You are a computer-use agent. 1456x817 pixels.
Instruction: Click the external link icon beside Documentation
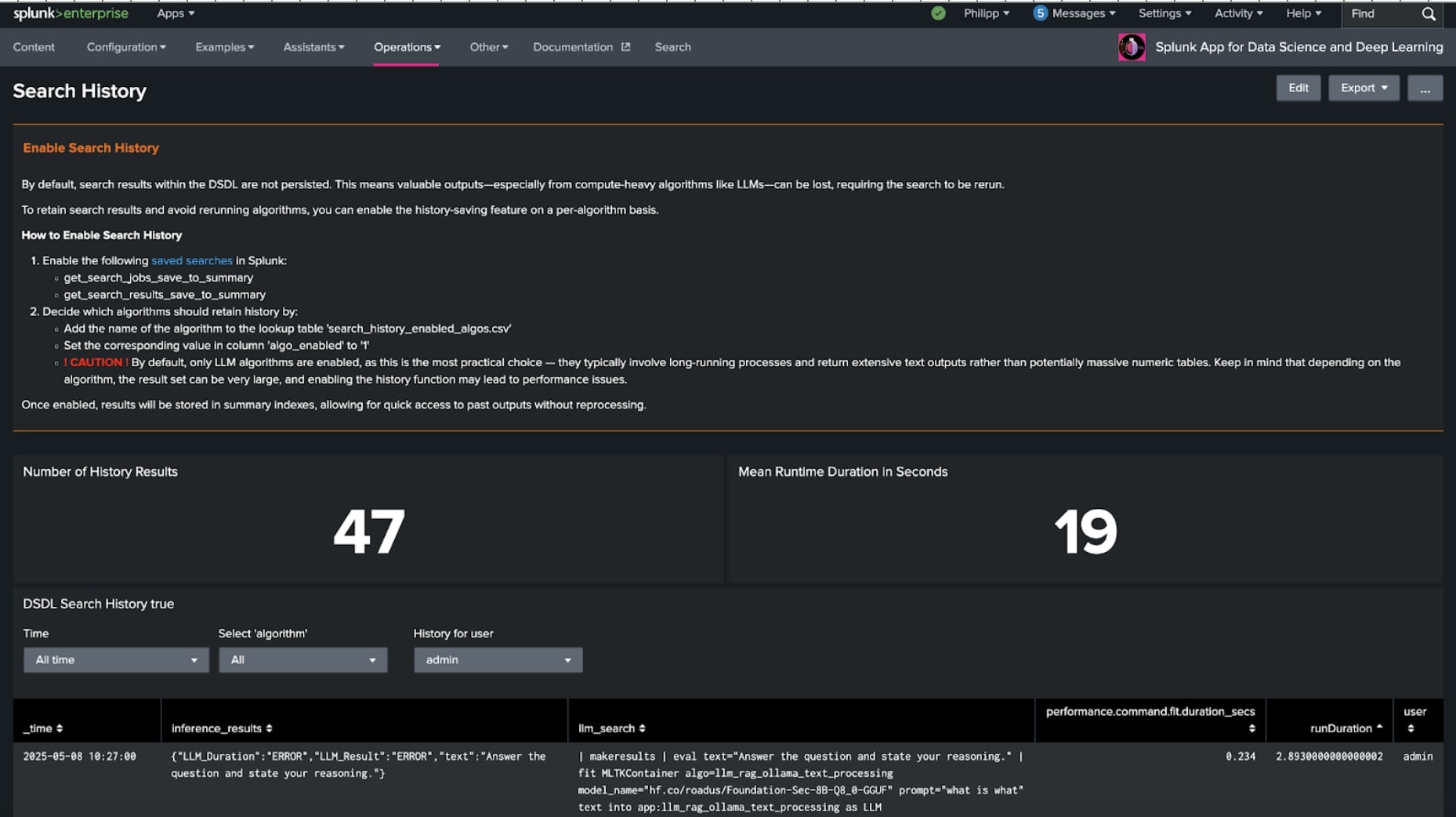pyautogui.click(x=625, y=47)
